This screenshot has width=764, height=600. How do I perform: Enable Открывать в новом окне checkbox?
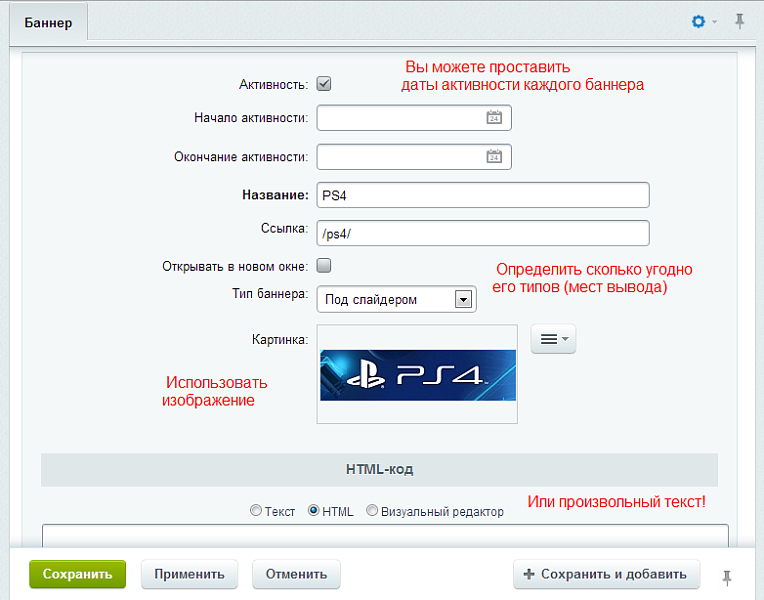[x=324, y=266]
